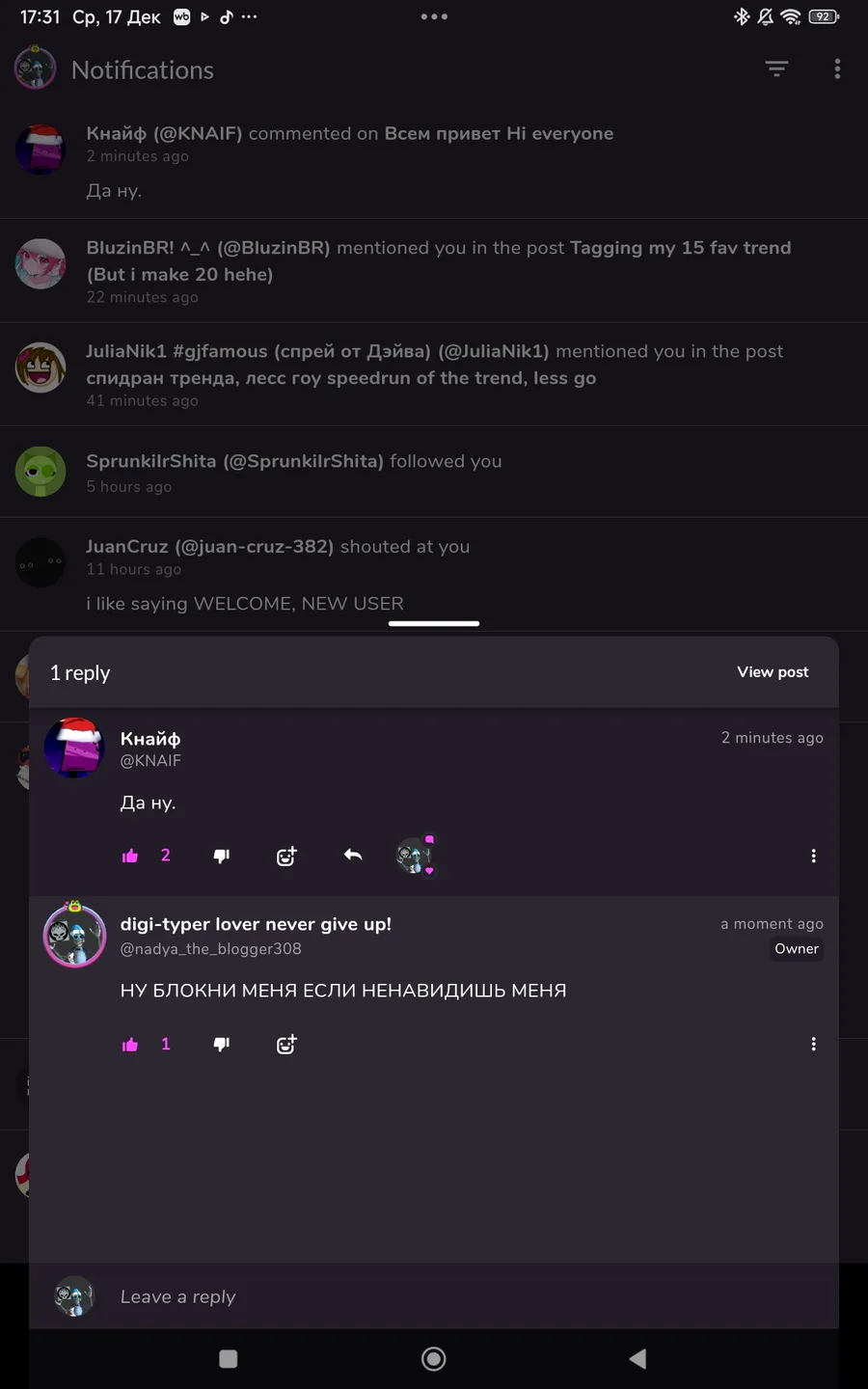Tap Кнайф's Santa hat avatar in the comment
This screenshot has height=1389, width=868.
click(x=74, y=748)
